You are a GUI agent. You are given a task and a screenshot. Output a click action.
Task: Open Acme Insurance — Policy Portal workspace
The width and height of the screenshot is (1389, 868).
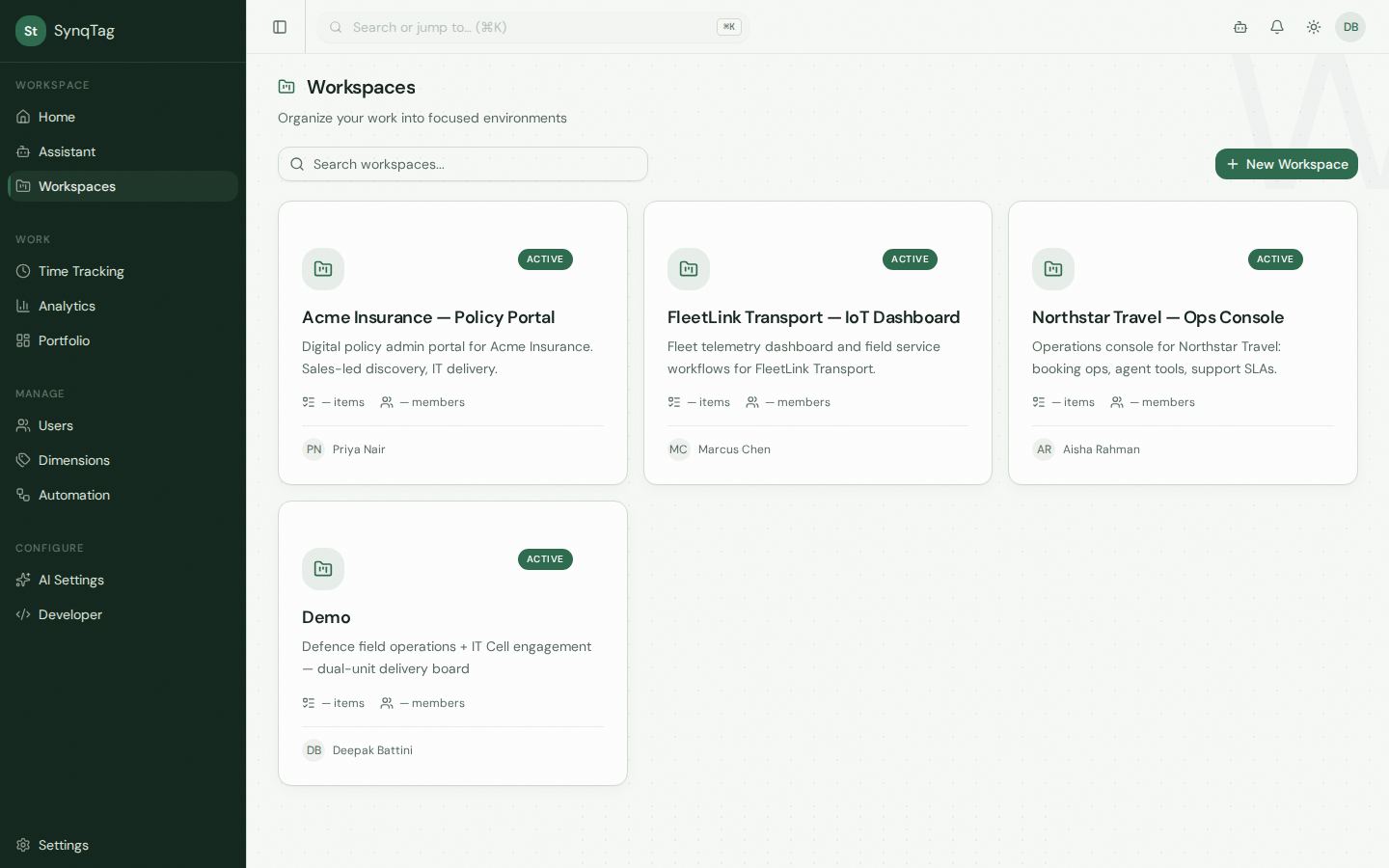point(428,317)
